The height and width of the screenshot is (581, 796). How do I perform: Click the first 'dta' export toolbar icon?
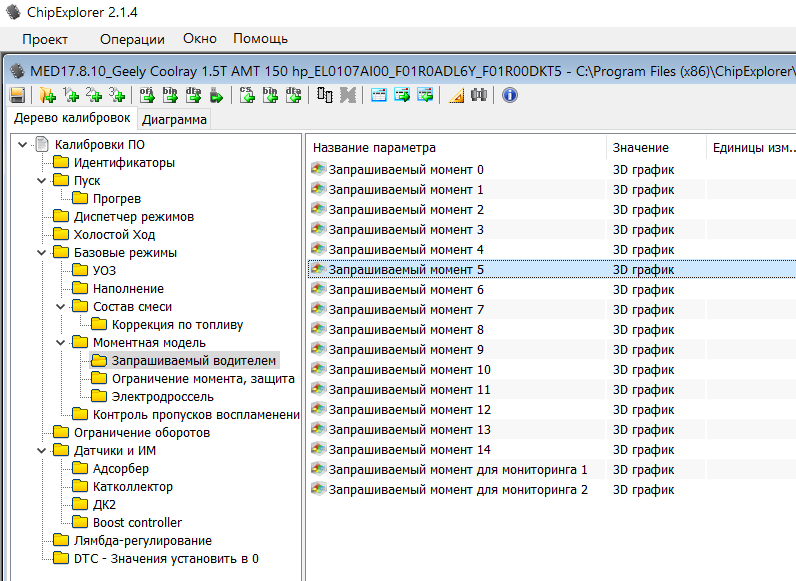tap(193, 95)
